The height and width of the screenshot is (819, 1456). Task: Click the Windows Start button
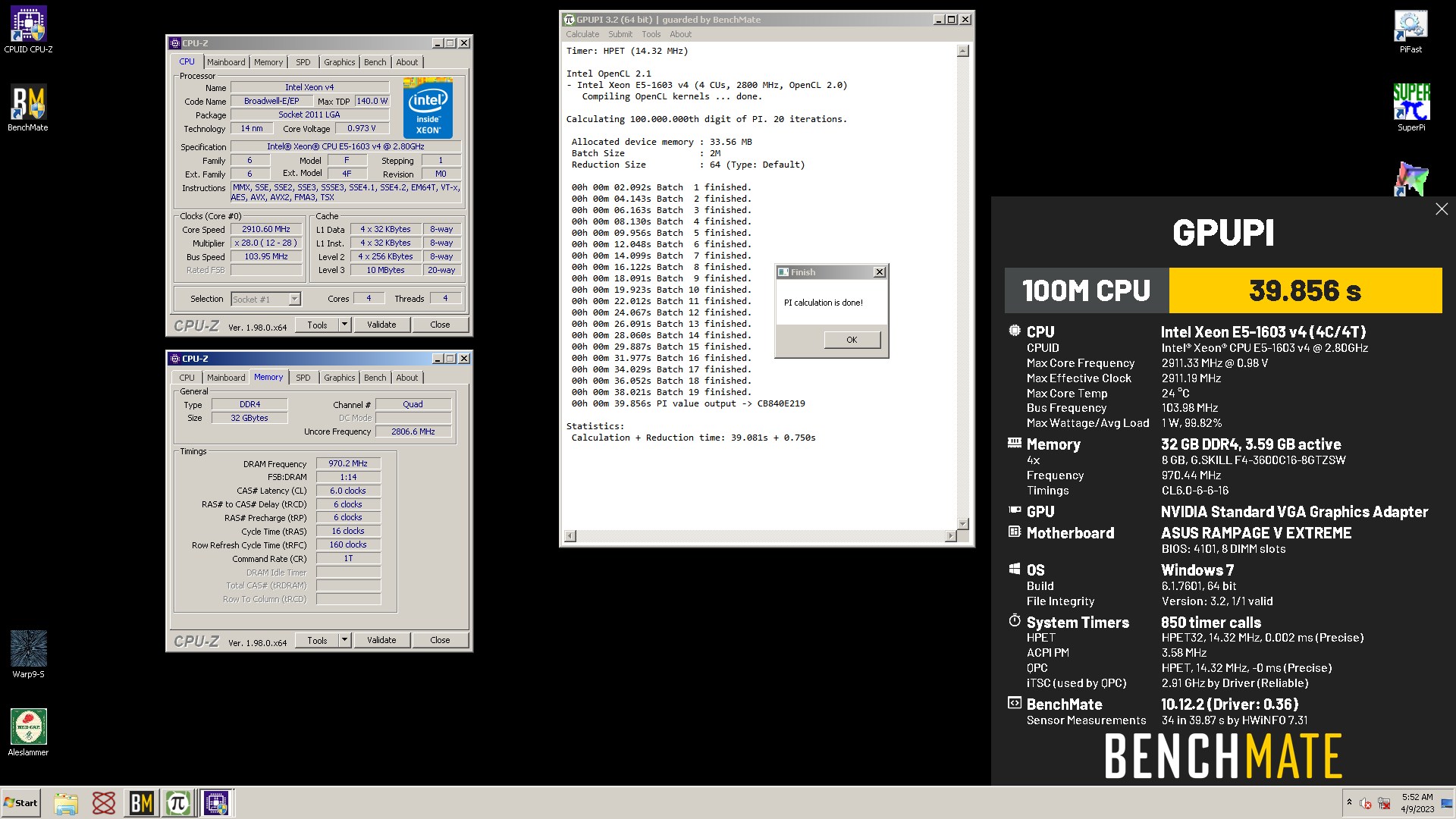(x=20, y=803)
